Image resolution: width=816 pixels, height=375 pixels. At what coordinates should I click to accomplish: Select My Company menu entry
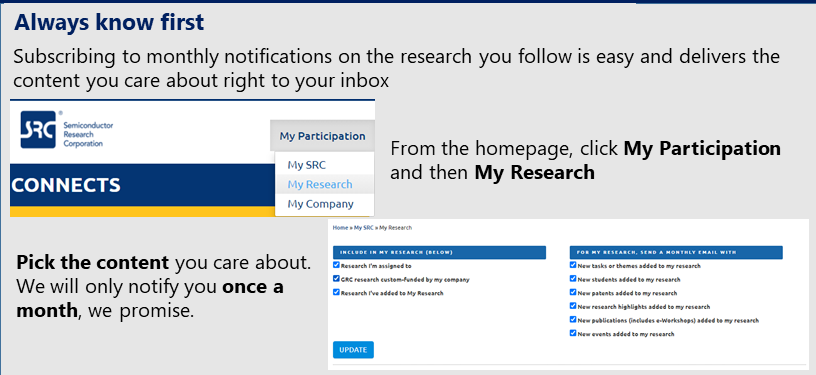click(320, 204)
